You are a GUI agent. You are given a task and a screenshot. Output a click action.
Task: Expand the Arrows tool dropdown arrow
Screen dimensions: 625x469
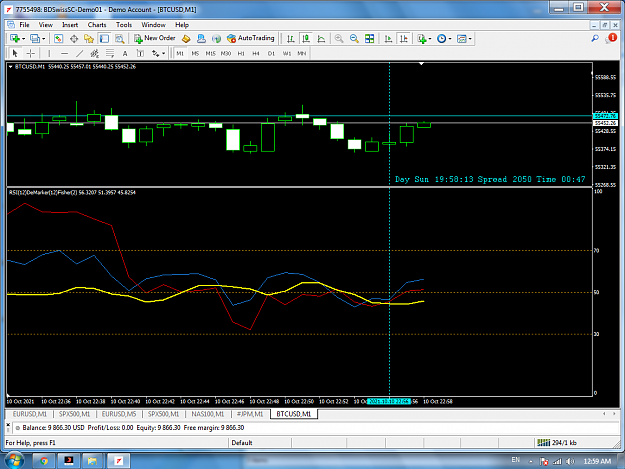point(163,53)
